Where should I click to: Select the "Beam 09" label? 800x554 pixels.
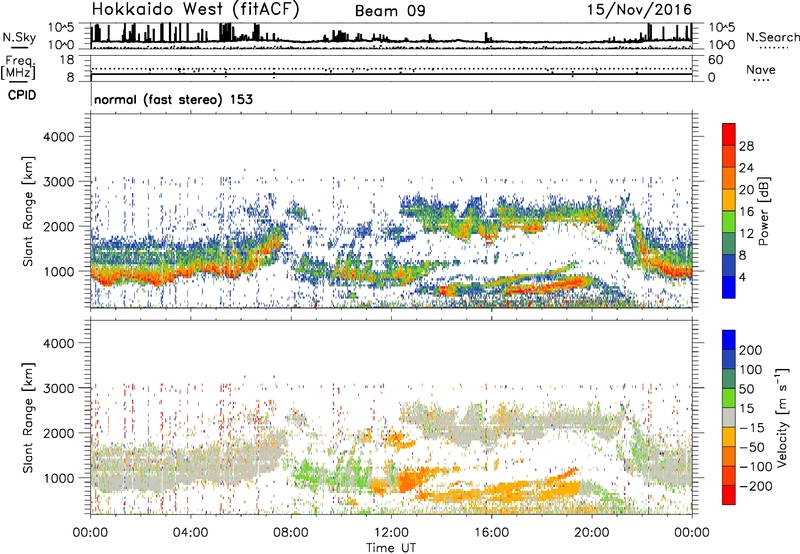tap(390, 11)
